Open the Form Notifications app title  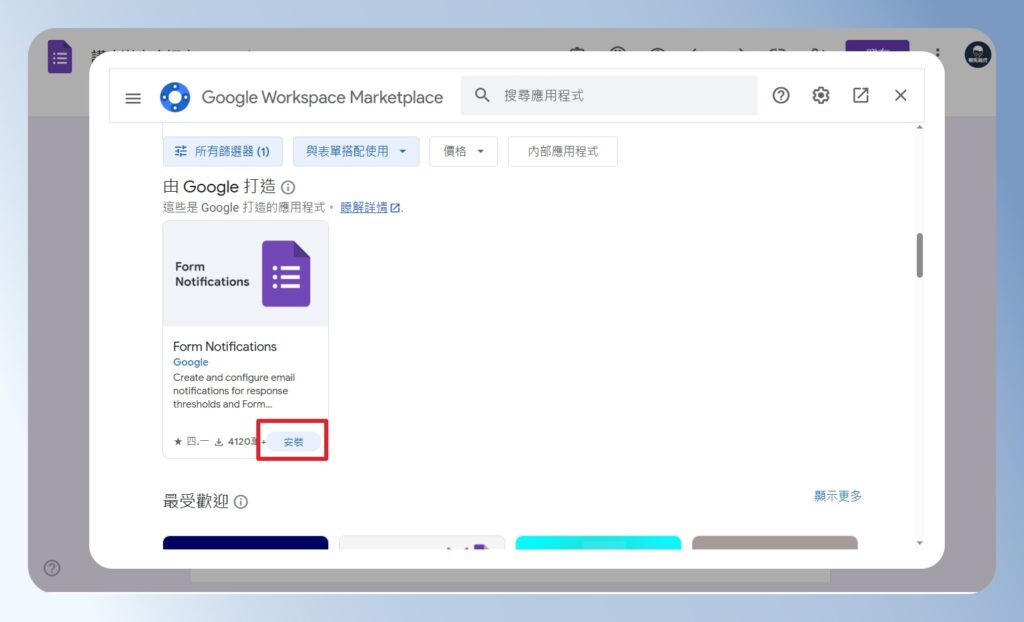click(x=225, y=346)
